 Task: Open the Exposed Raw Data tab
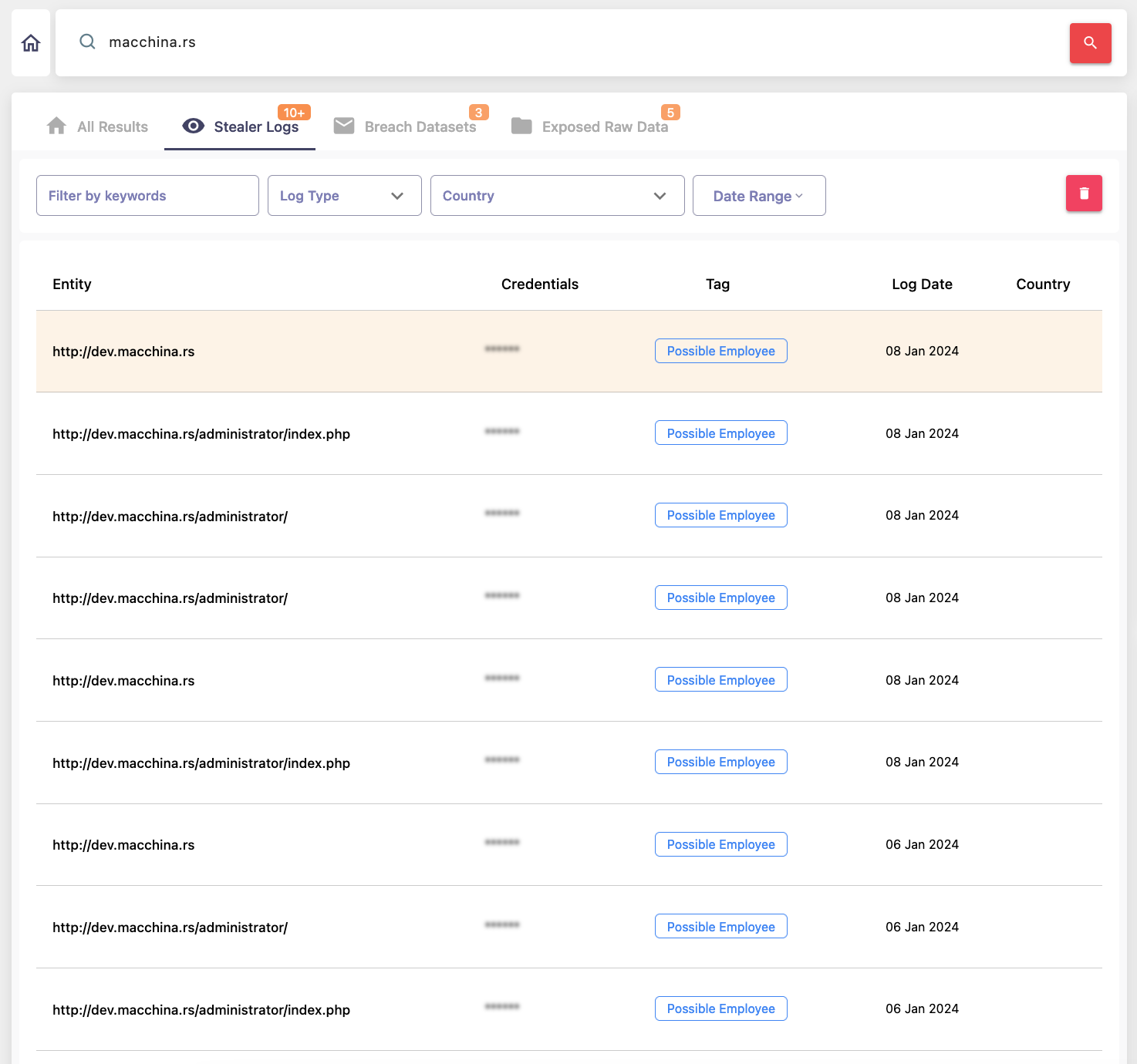coord(590,126)
